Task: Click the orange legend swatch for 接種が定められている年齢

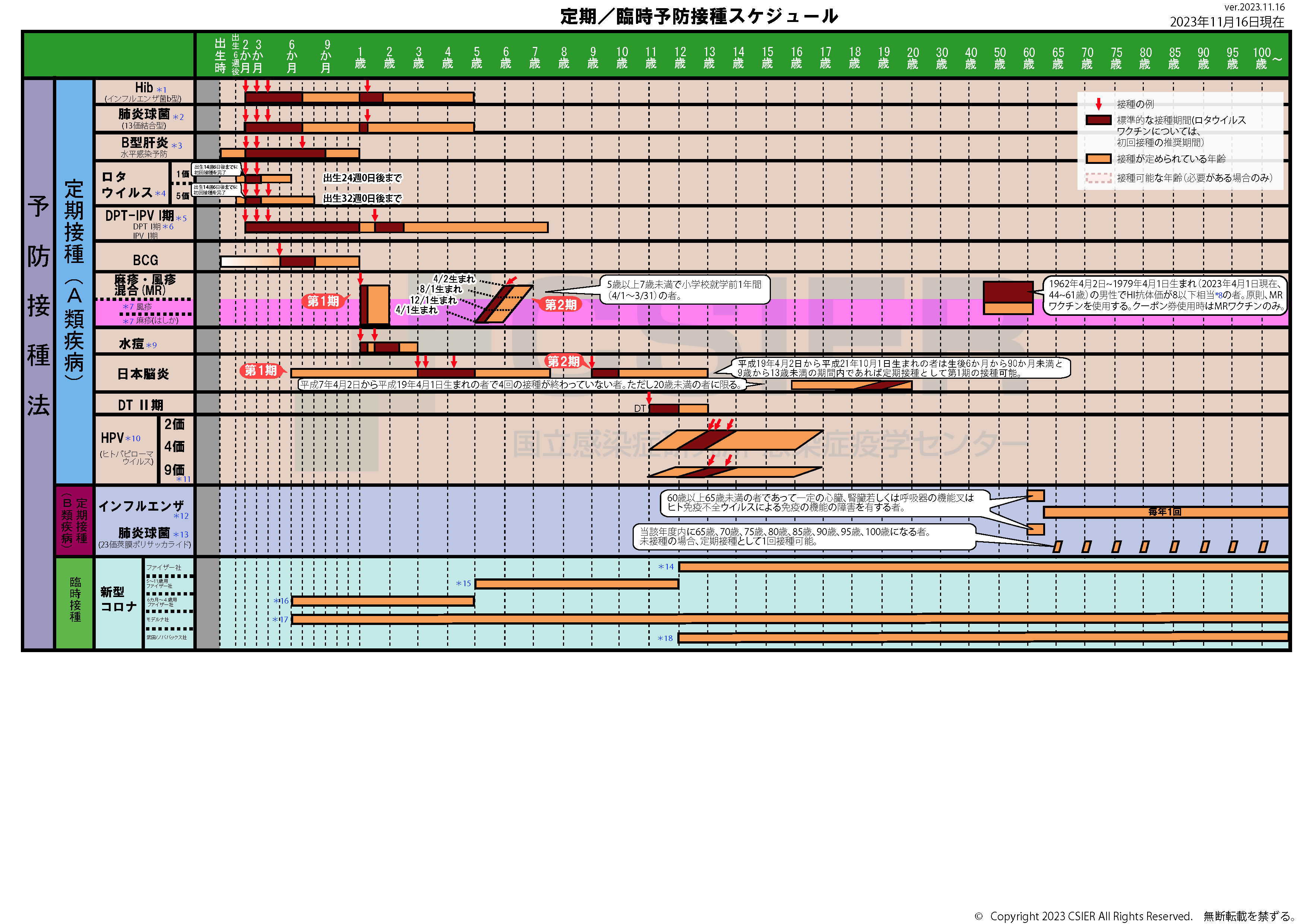Action: pyautogui.click(x=1098, y=159)
